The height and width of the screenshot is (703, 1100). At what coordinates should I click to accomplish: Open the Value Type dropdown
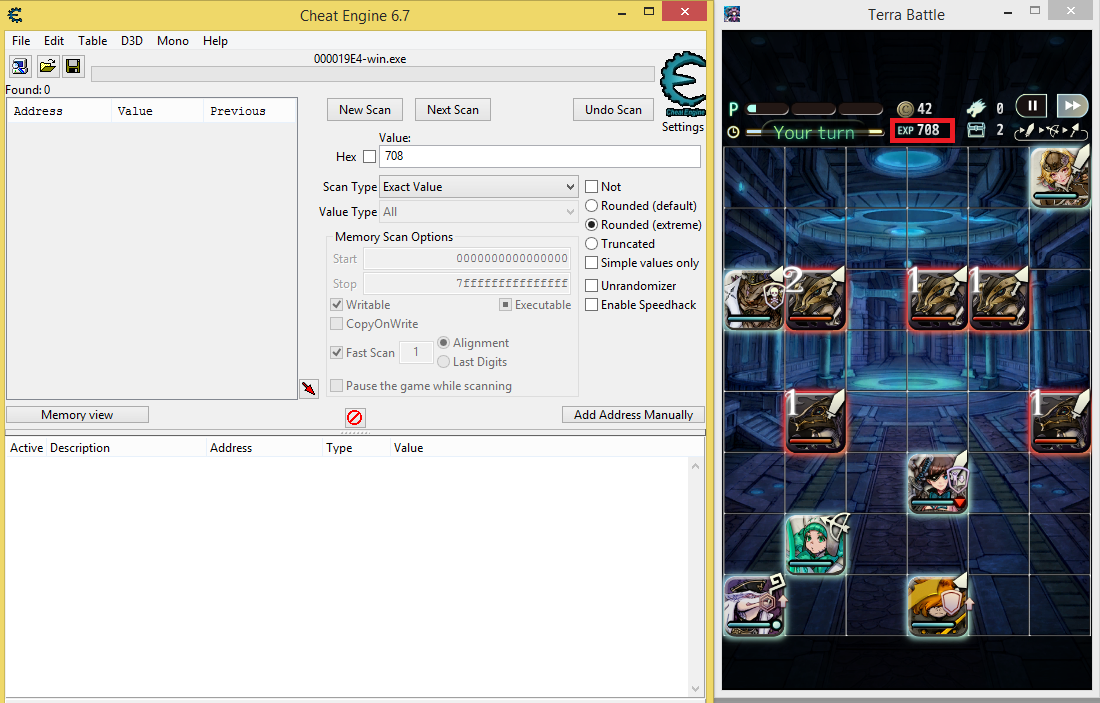click(479, 212)
